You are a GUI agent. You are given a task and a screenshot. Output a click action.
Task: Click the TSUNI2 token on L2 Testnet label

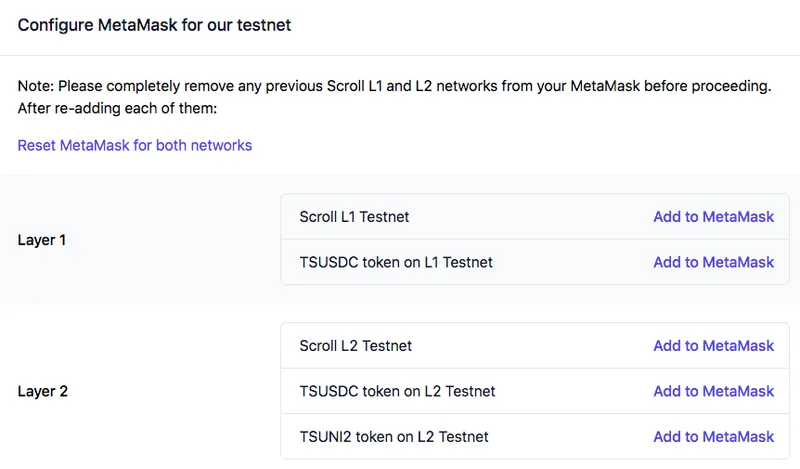coord(394,437)
